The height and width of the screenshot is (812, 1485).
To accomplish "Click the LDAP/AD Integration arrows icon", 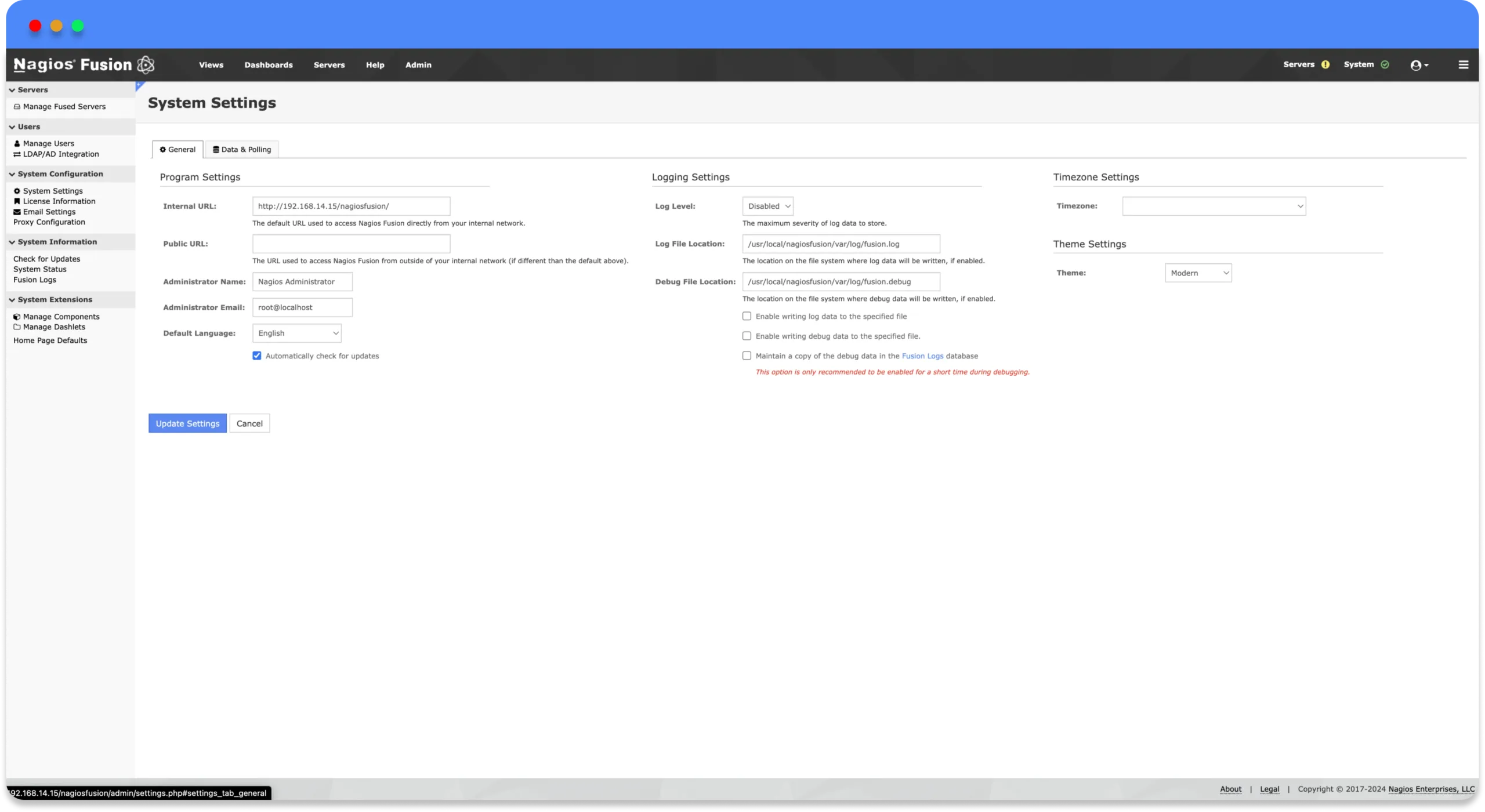I will [x=17, y=154].
